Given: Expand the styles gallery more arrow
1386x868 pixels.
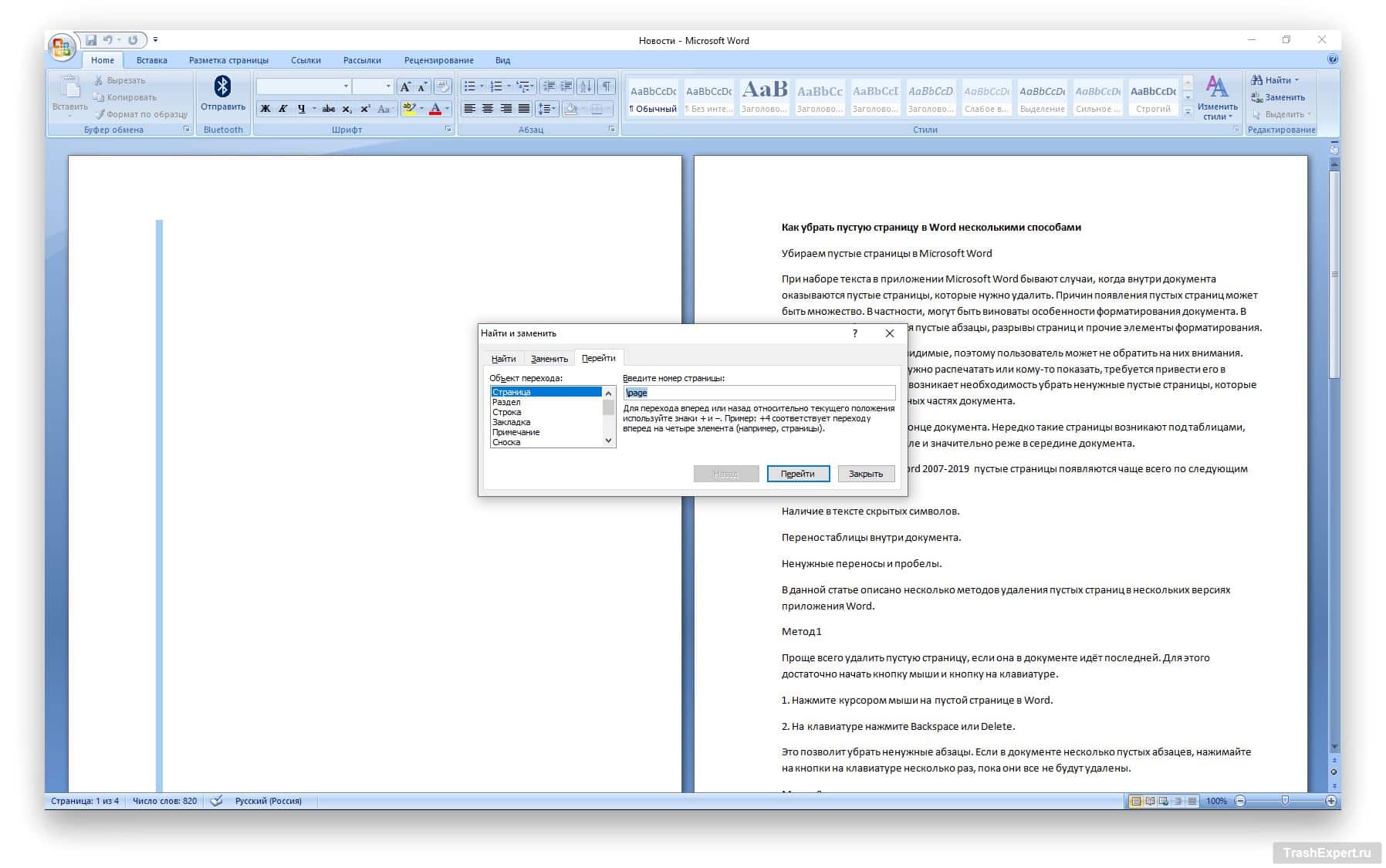Looking at the screenshot, I should coord(1188,112).
